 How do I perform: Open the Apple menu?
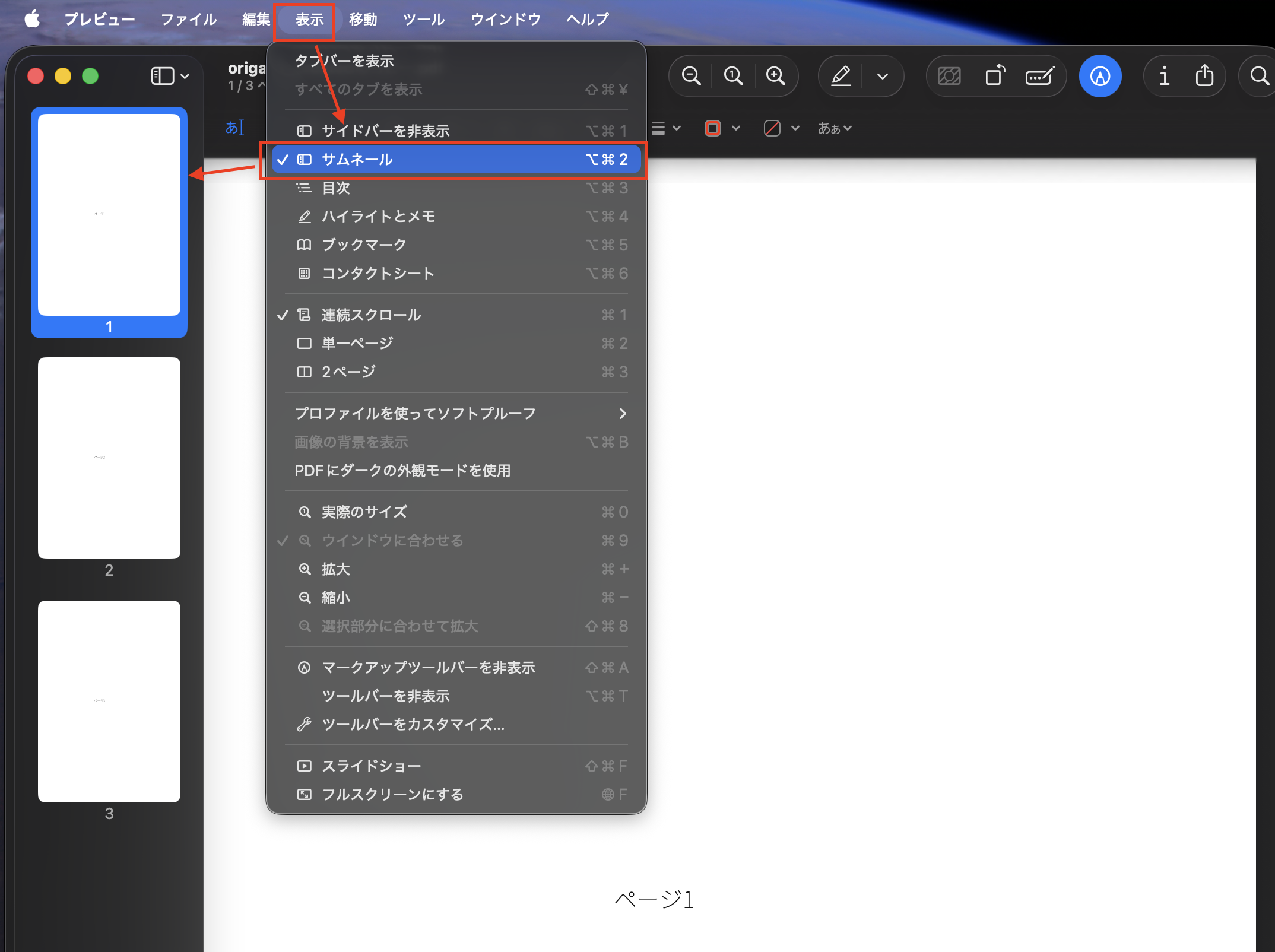point(32,19)
